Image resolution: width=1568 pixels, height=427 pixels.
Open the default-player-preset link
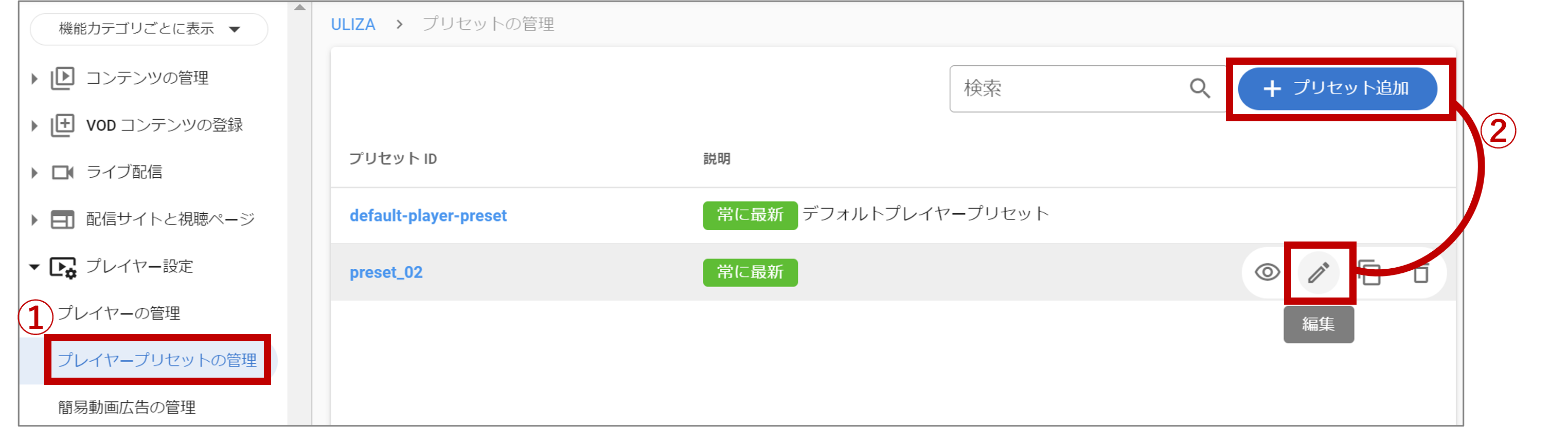[x=428, y=216]
